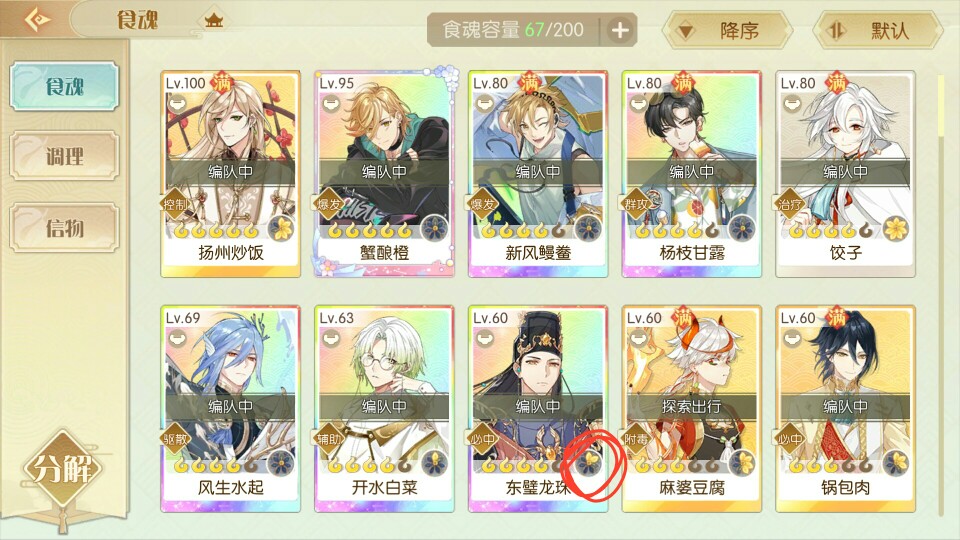The height and width of the screenshot is (540, 960).
Task: Click the red-circled emblem on 东璧龙珠 card
Action: coord(589,463)
